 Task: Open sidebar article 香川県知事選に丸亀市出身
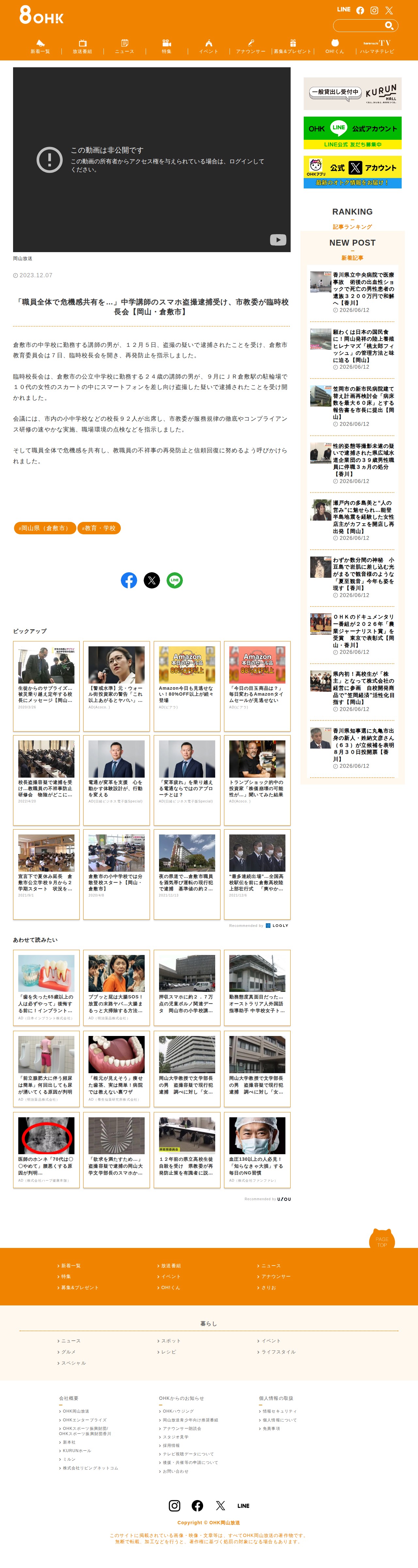click(x=352, y=748)
